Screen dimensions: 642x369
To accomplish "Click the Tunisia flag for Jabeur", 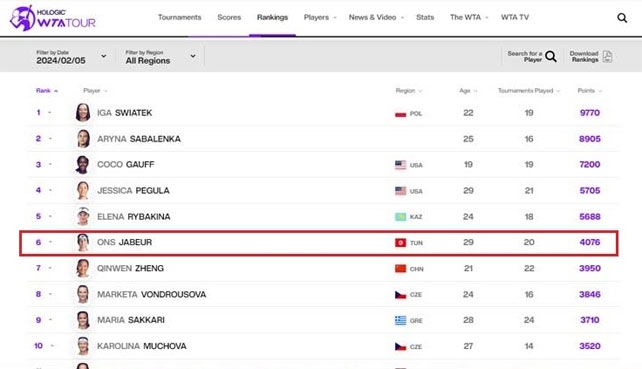I will point(400,243).
